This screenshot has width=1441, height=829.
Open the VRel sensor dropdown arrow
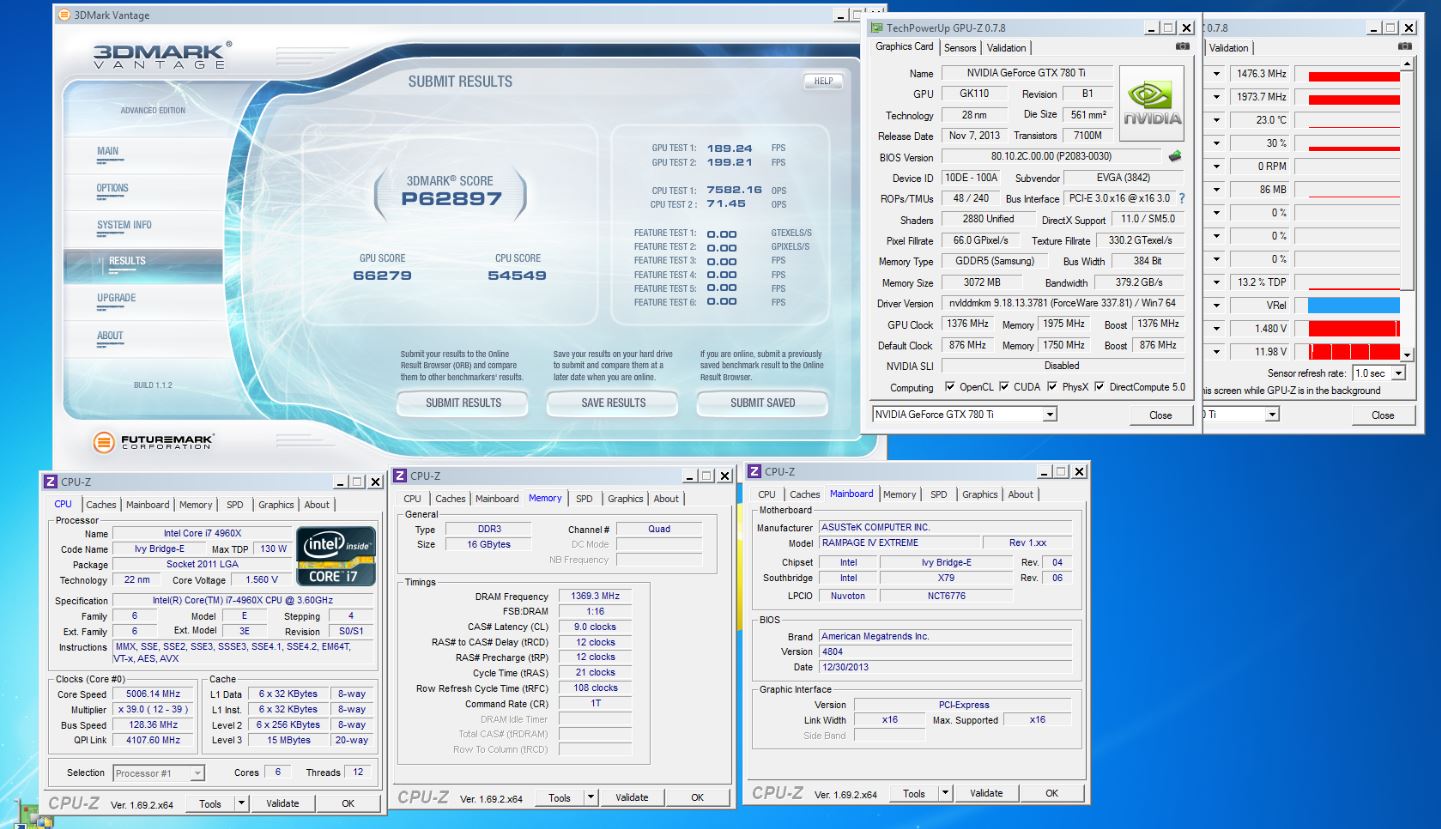coord(1218,305)
